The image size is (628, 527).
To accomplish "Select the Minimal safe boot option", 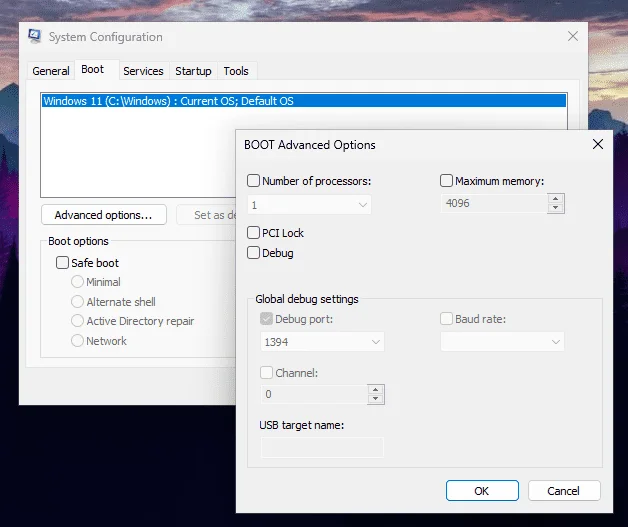I will click(77, 282).
